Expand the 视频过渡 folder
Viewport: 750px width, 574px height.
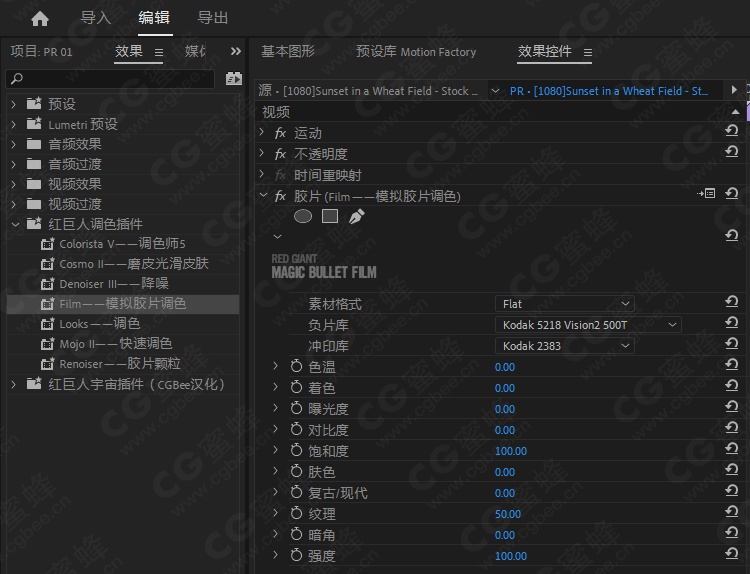(14, 204)
